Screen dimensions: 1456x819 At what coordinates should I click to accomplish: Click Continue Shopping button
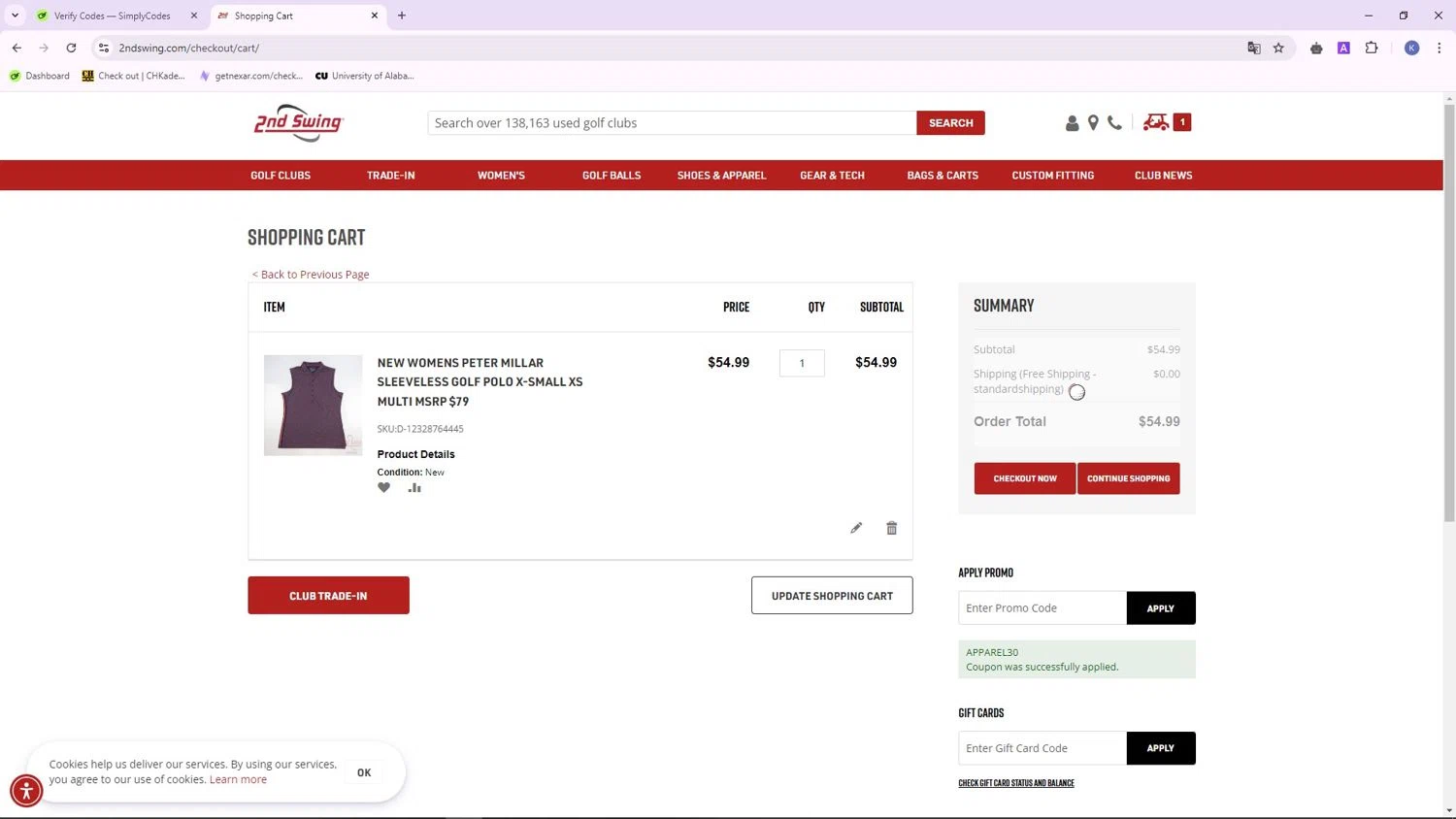(1129, 478)
